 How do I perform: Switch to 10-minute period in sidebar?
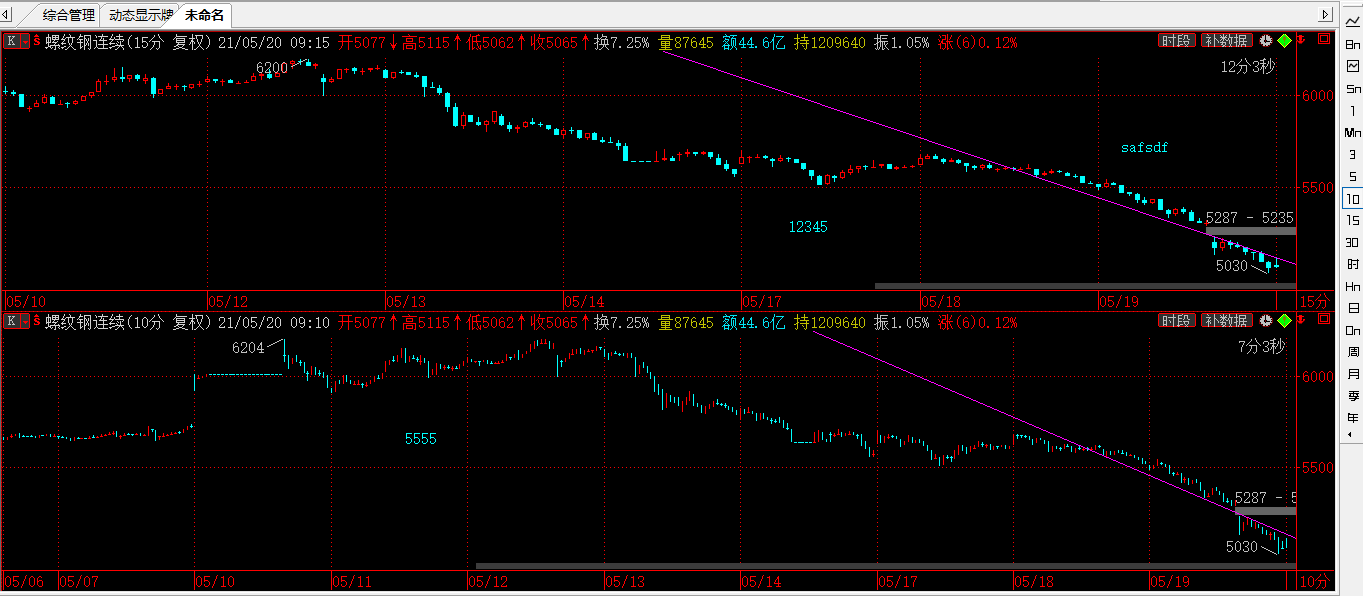pos(1352,199)
